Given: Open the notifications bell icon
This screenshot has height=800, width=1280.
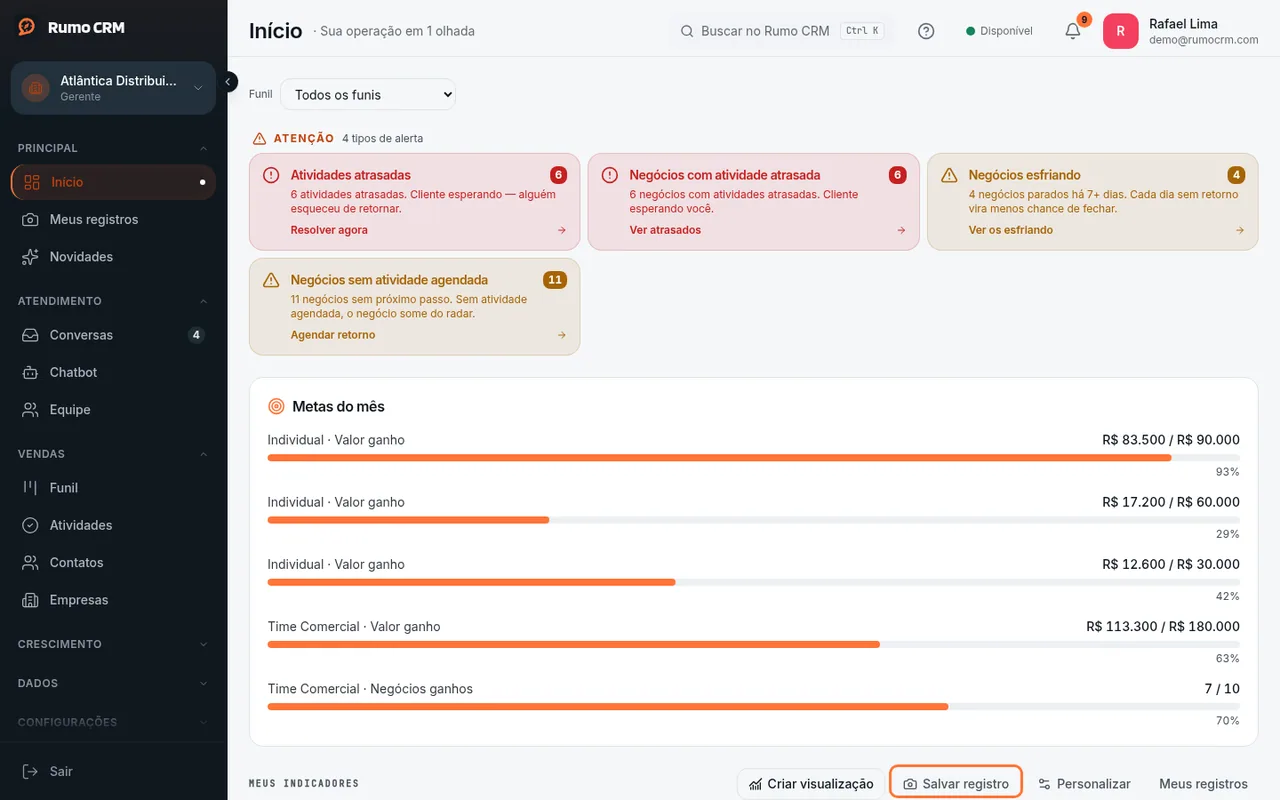Looking at the screenshot, I should pyautogui.click(x=1072, y=31).
